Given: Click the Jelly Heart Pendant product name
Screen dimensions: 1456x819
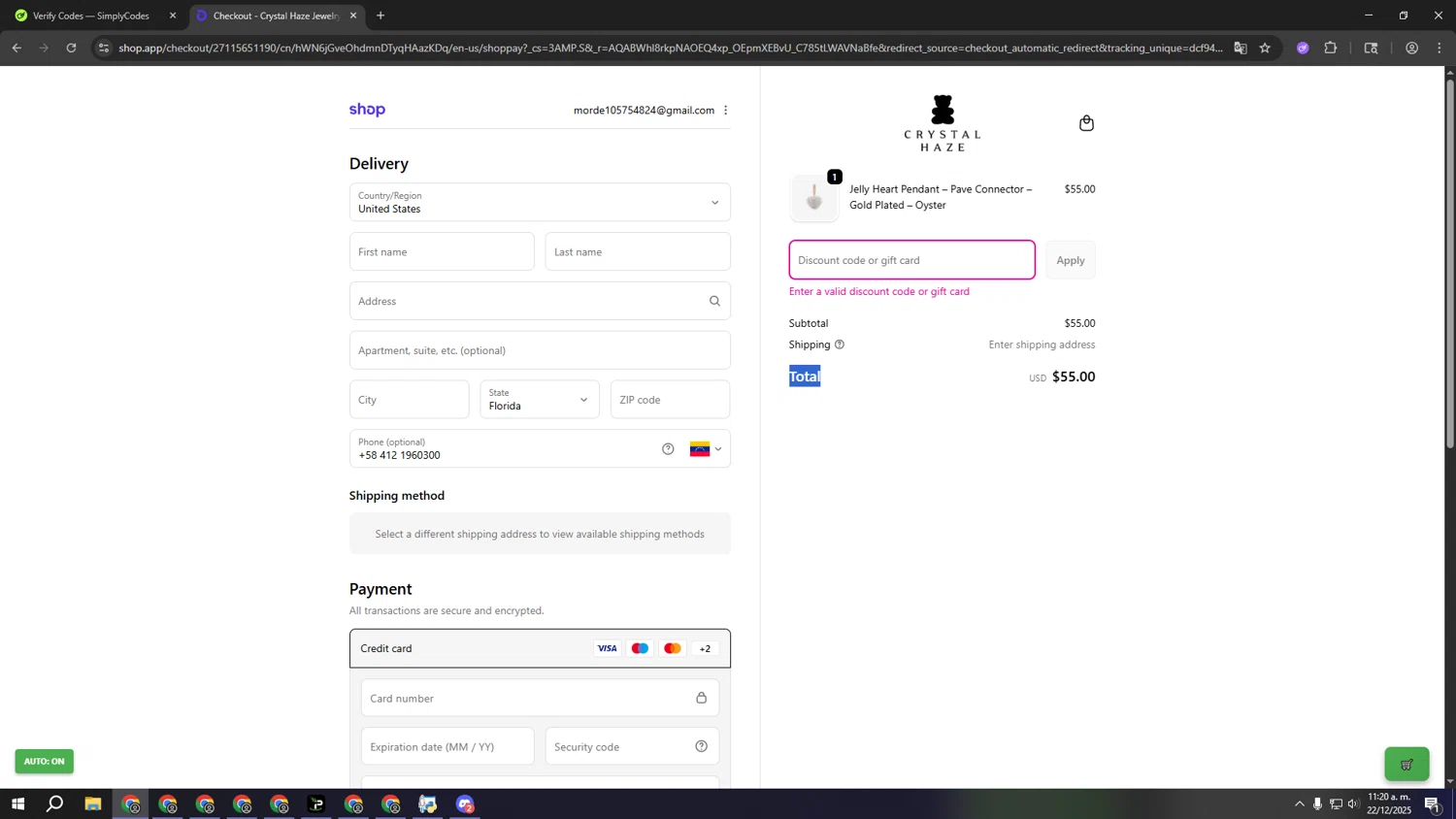Looking at the screenshot, I should (x=941, y=197).
